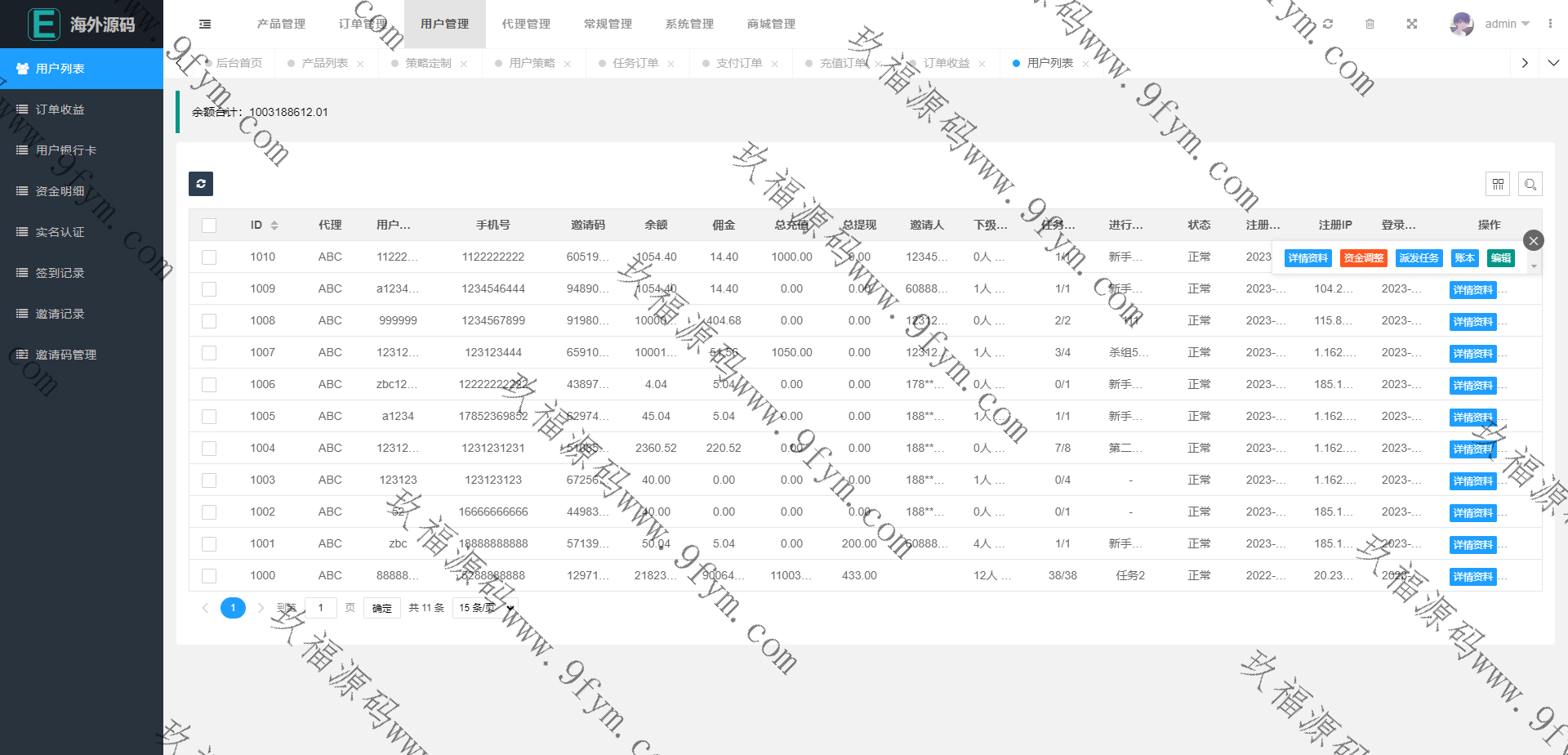Select the checkbox for user ID 1010
This screenshot has height=755, width=1568.
pyautogui.click(x=209, y=257)
